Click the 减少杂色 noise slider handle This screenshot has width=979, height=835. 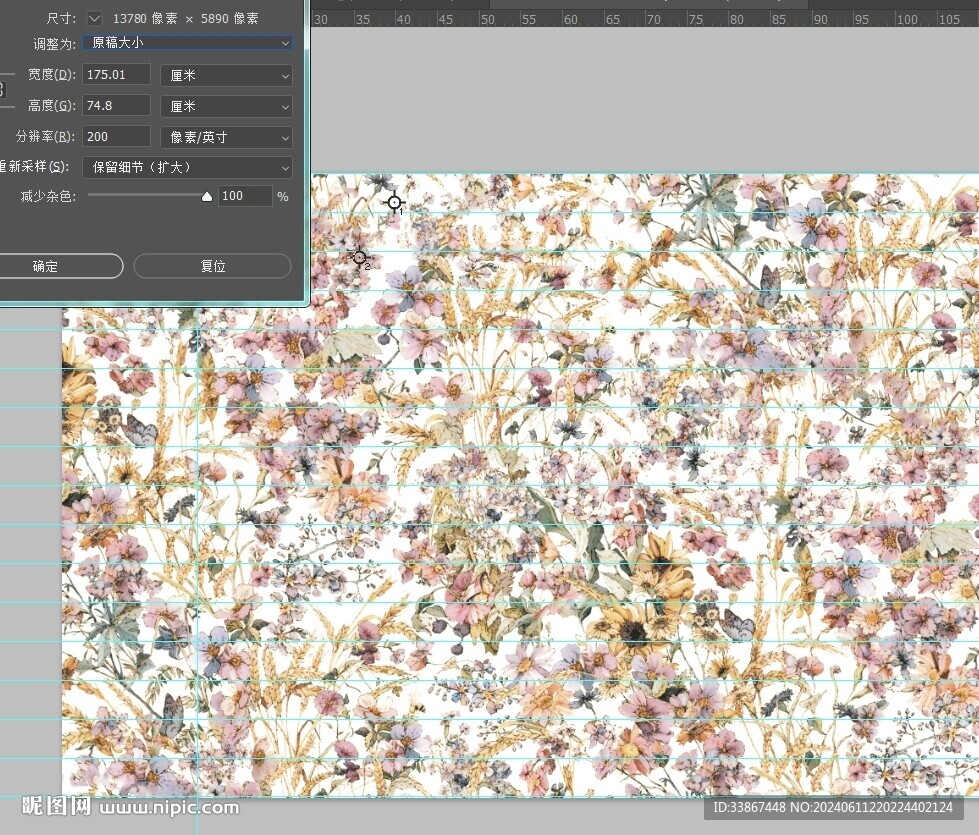point(207,197)
